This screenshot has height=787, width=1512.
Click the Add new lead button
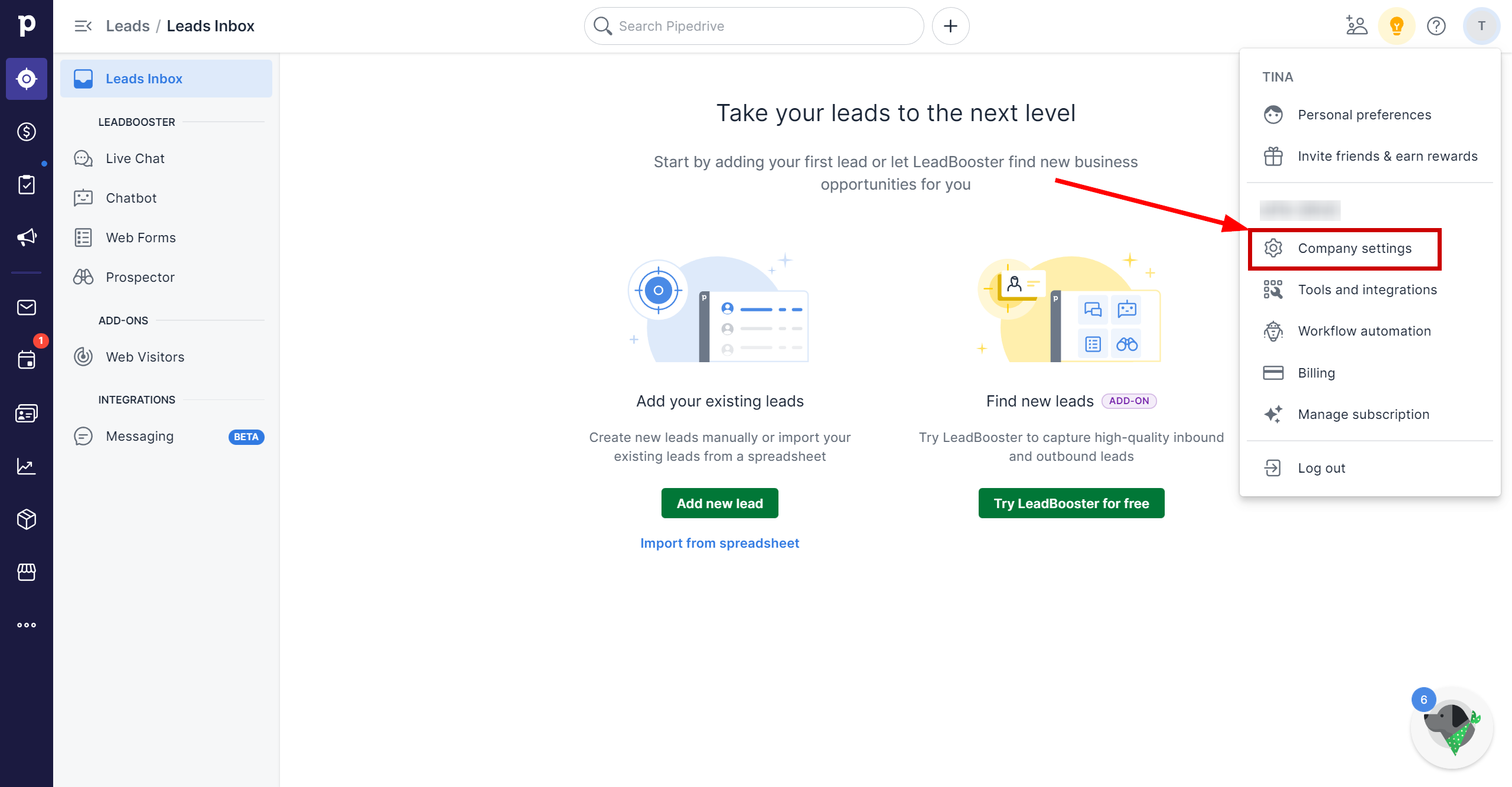pos(719,503)
